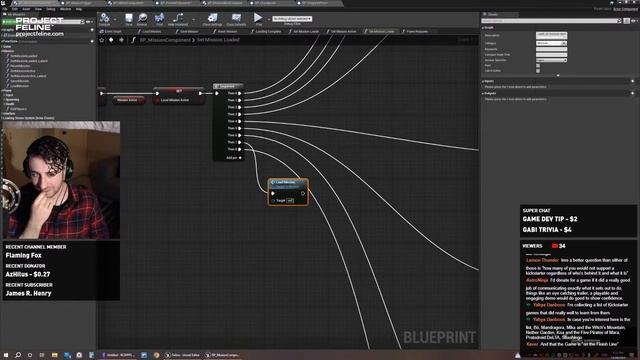Open Details view options eye icon

[x=635, y=21]
